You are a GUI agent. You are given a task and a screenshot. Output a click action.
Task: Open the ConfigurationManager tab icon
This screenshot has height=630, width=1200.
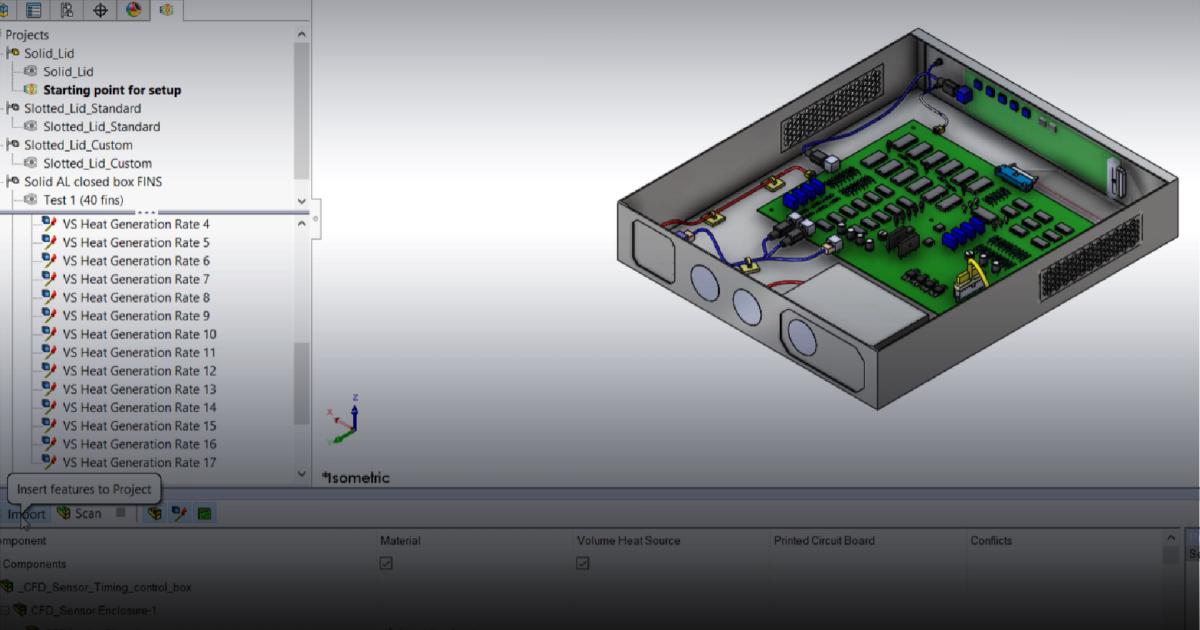pyautogui.click(x=67, y=10)
